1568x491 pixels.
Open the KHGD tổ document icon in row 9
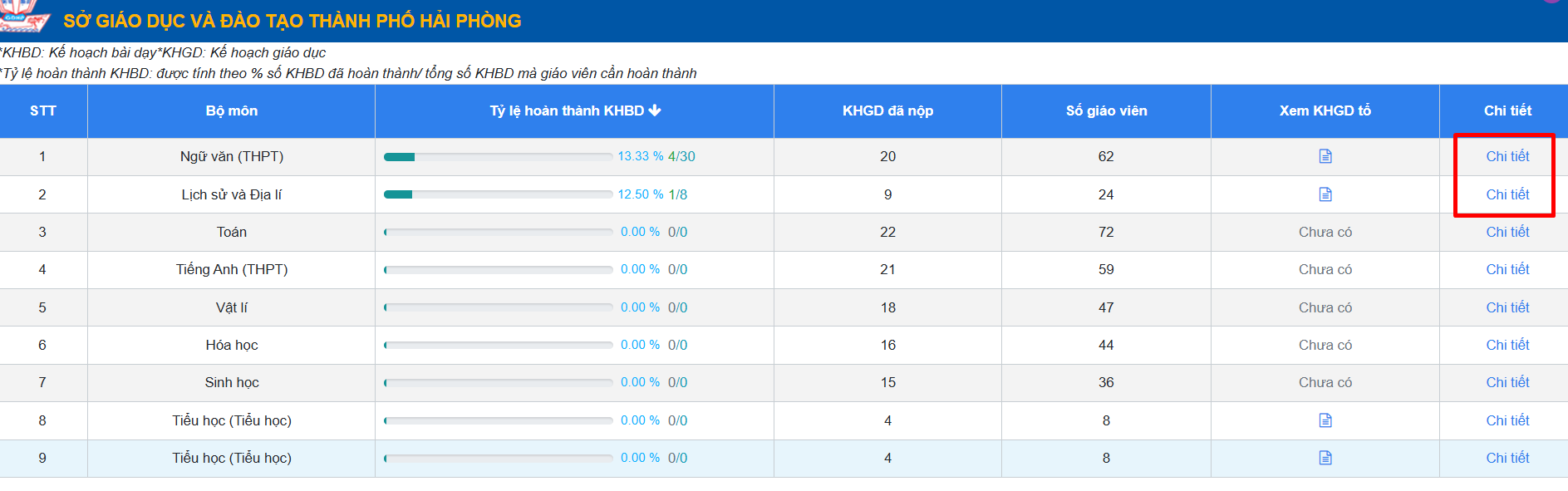[1325, 458]
